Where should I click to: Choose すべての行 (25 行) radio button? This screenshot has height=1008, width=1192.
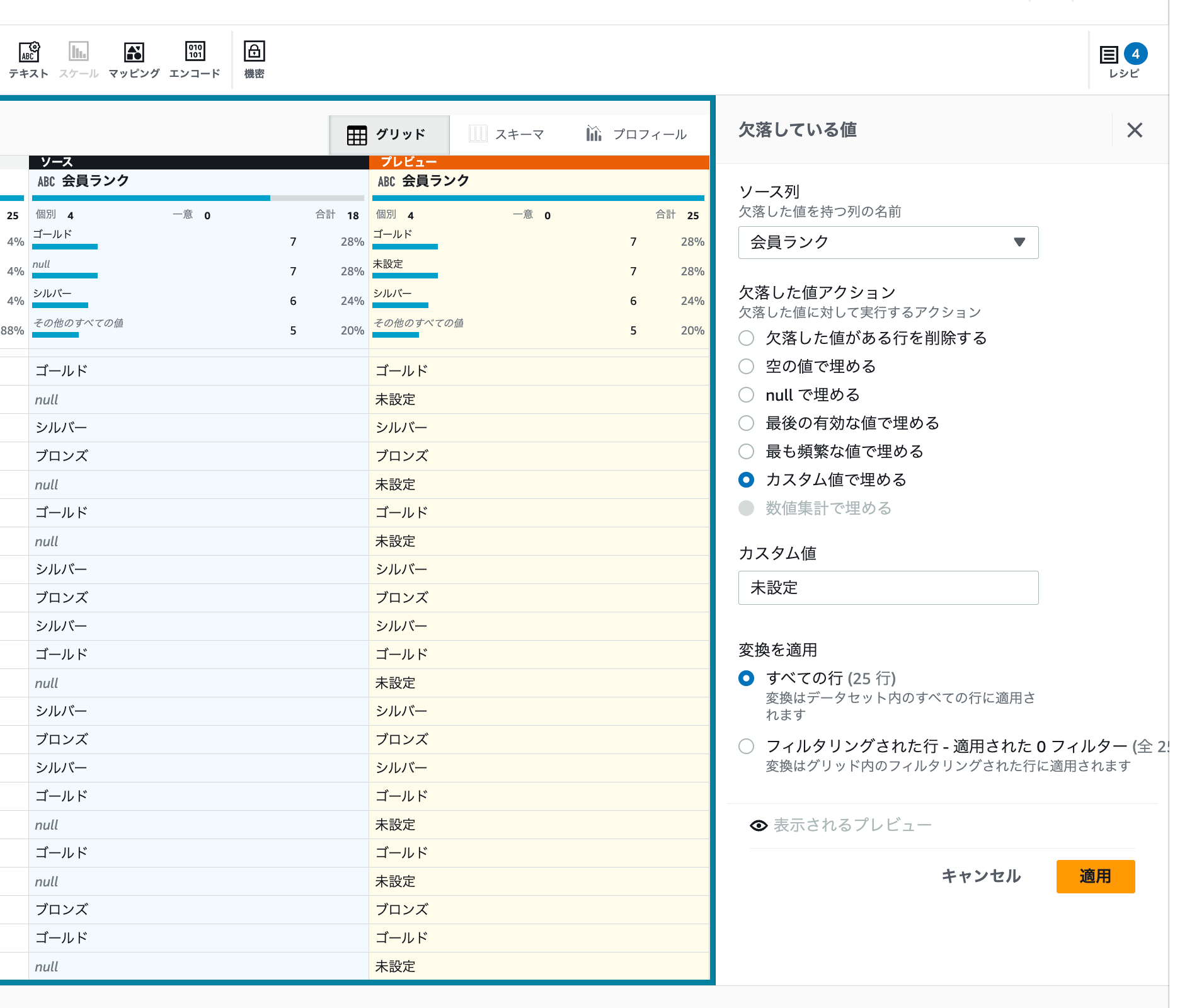[x=746, y=679]
